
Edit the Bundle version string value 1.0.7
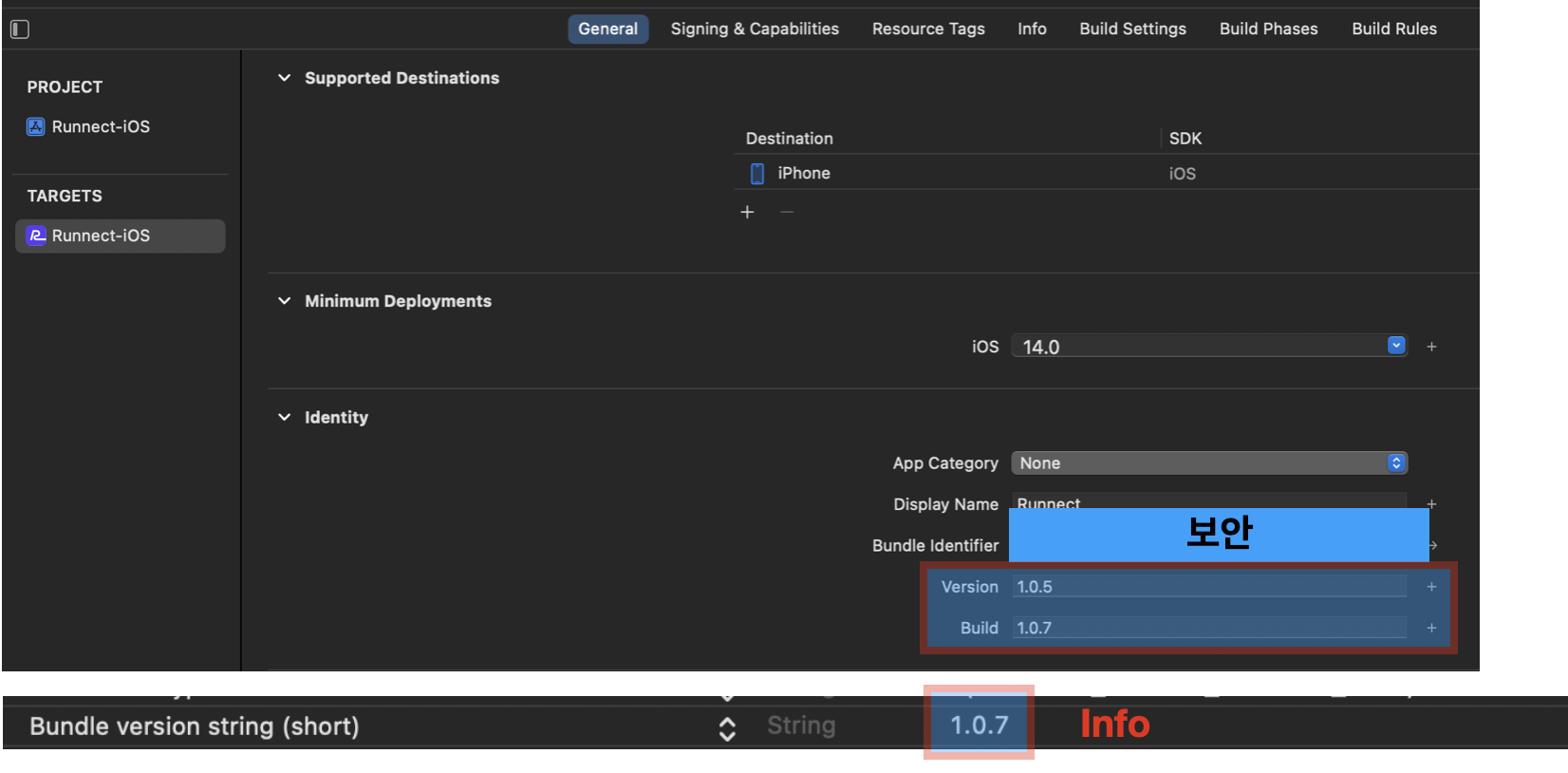(x=979, y=726)
